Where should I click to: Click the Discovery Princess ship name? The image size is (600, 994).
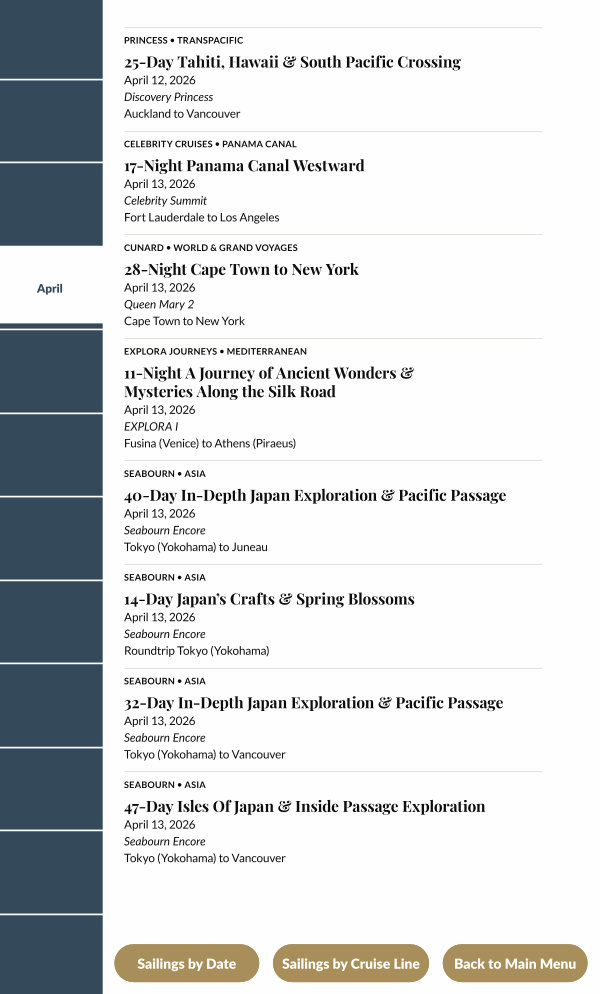[168, 97]
